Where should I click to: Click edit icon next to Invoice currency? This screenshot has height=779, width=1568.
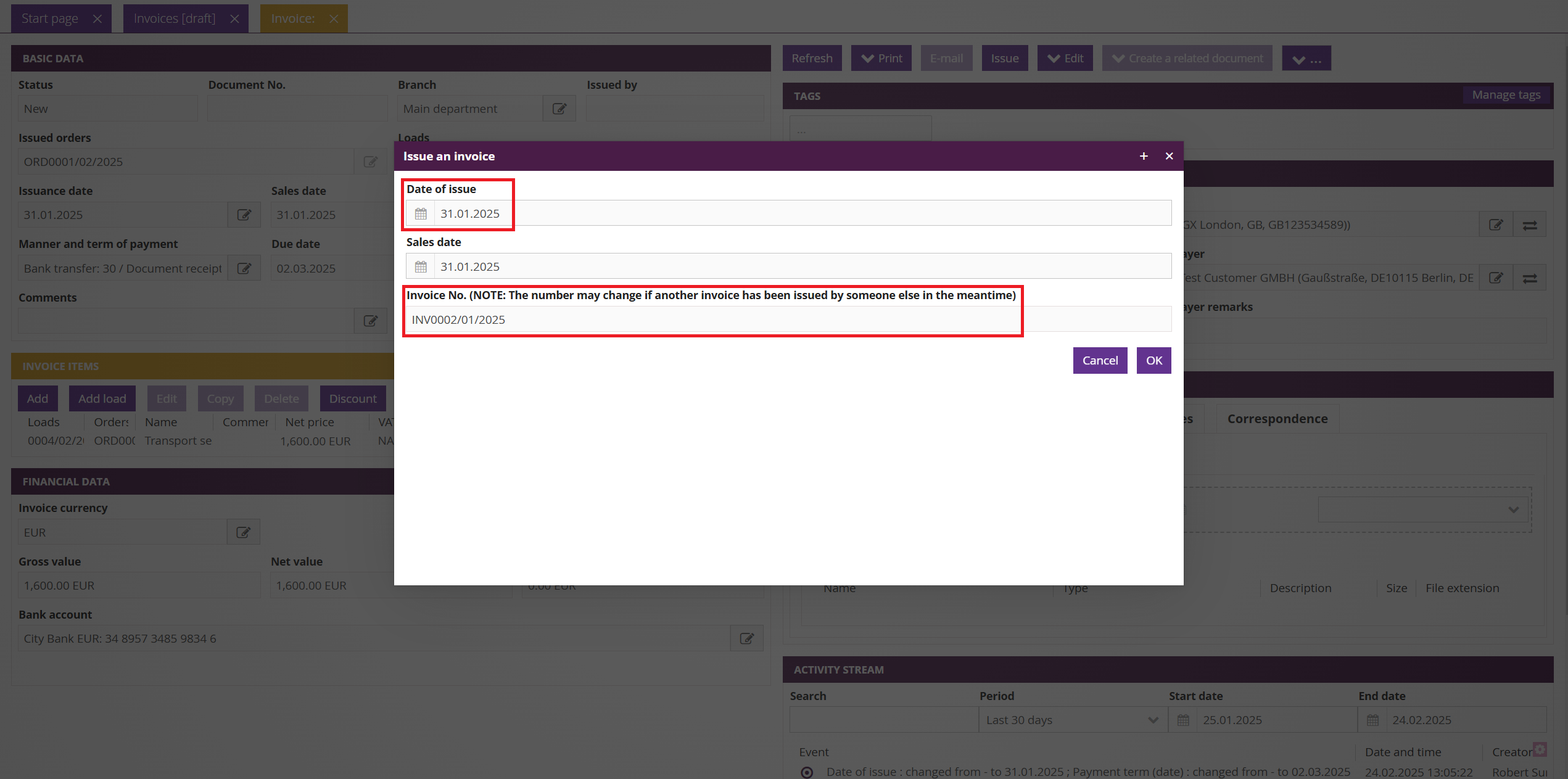243,532
